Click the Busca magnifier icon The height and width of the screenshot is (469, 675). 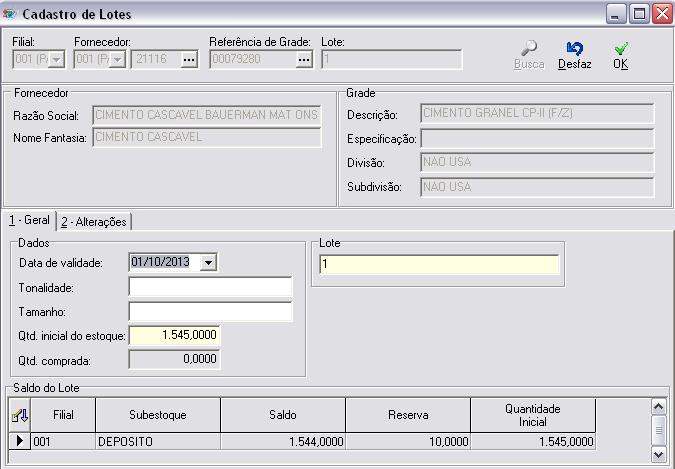529,48
